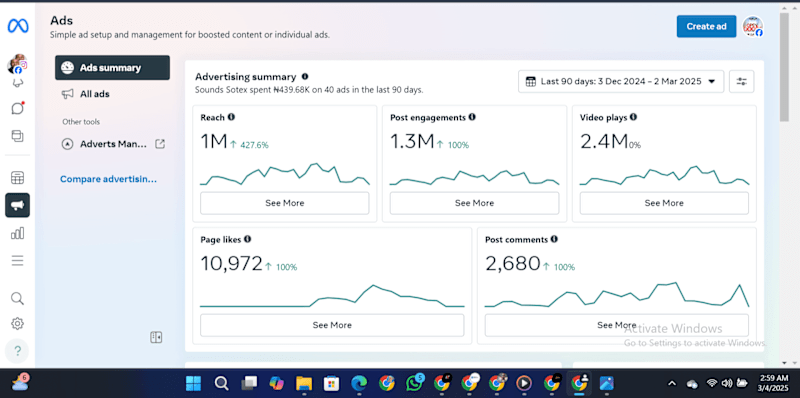Open the Insights bar chart icon
The width and height of the screenshot is (800, 398).
tap(17, 233)
